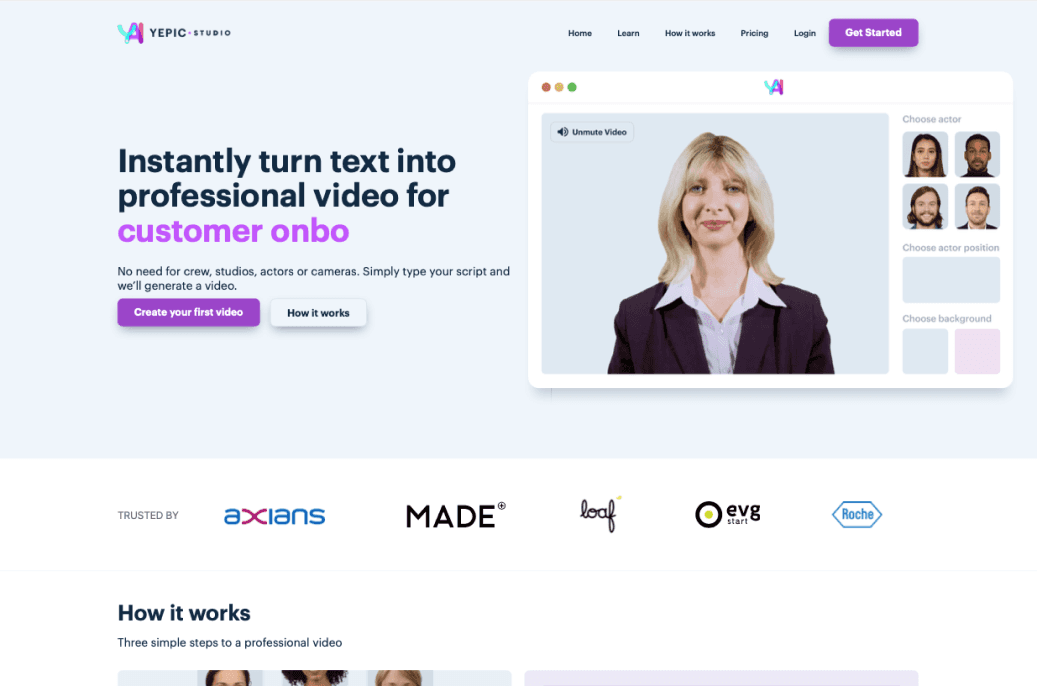Click the How it works button below the headline
The image size is (1037, 686).
point(318,313)
